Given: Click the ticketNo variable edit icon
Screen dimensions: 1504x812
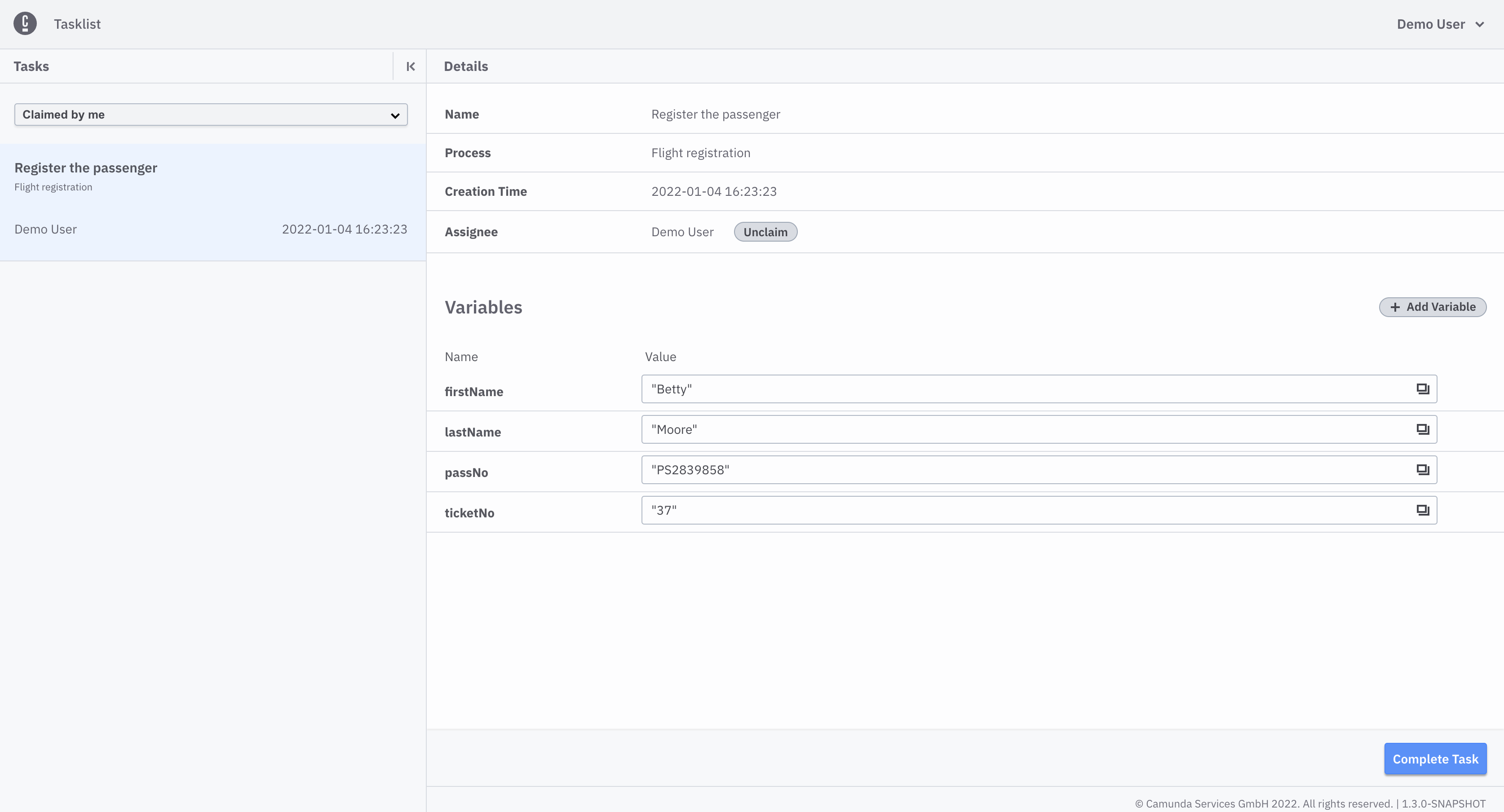Looking at the screenshot, I should 1423,510.
